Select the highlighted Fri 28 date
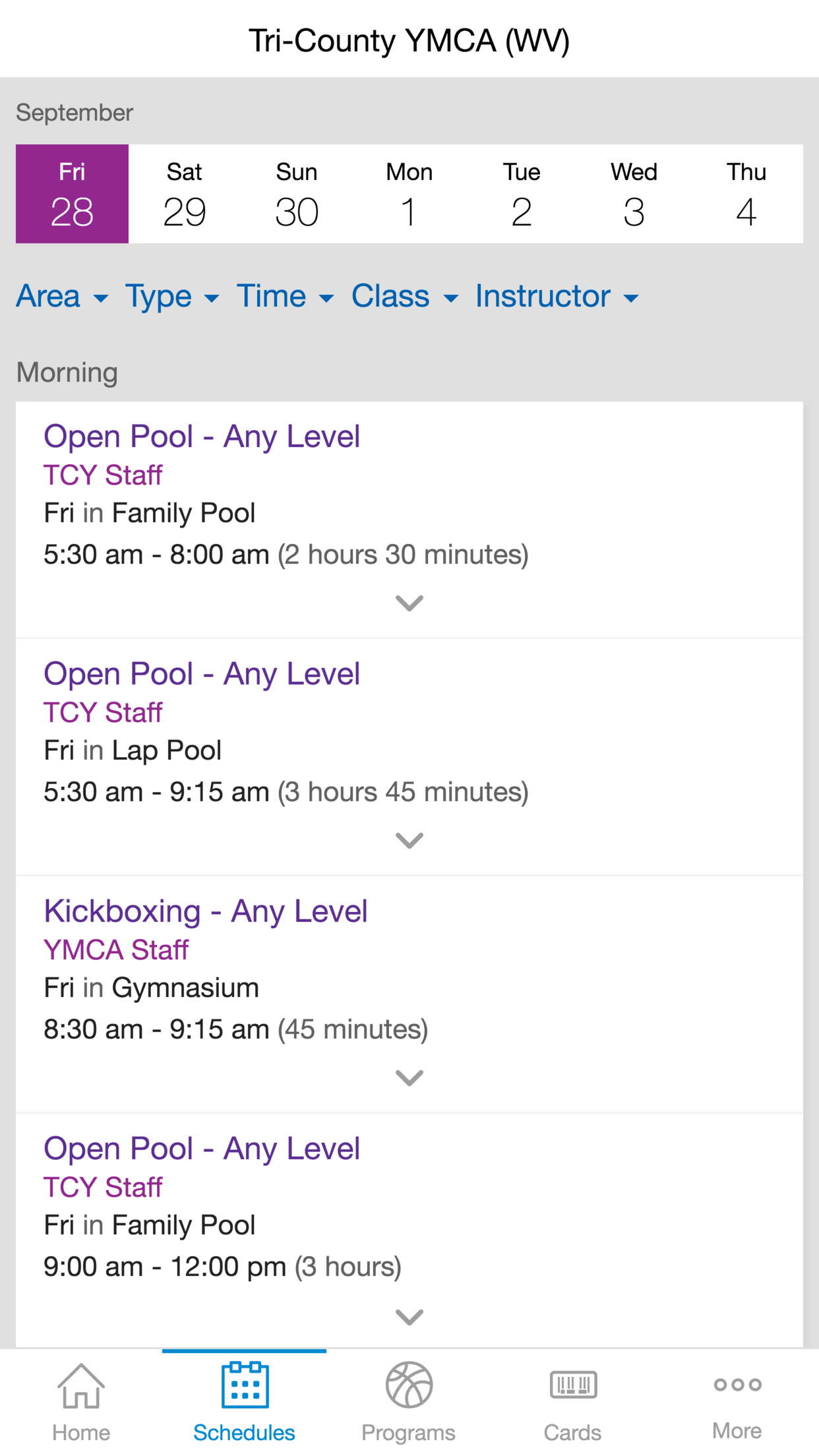 point(72,194)
